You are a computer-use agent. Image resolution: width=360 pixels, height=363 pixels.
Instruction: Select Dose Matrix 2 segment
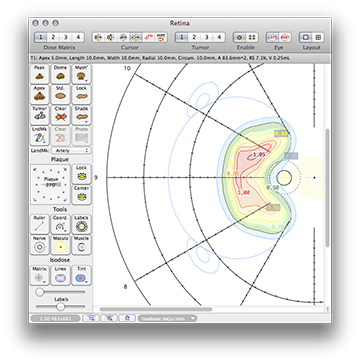(53, 37)
